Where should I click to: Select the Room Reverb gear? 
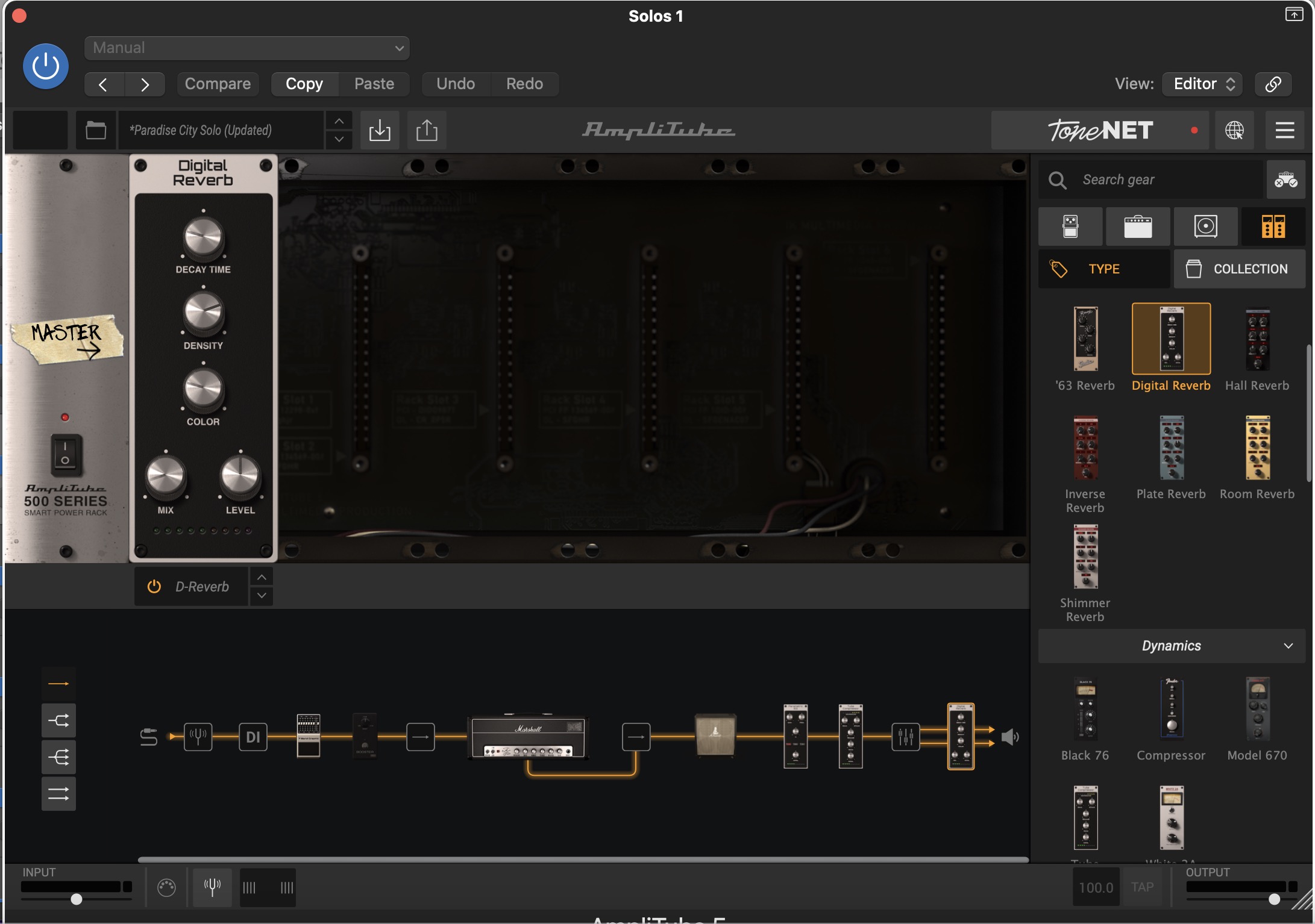coord(1257,458)
